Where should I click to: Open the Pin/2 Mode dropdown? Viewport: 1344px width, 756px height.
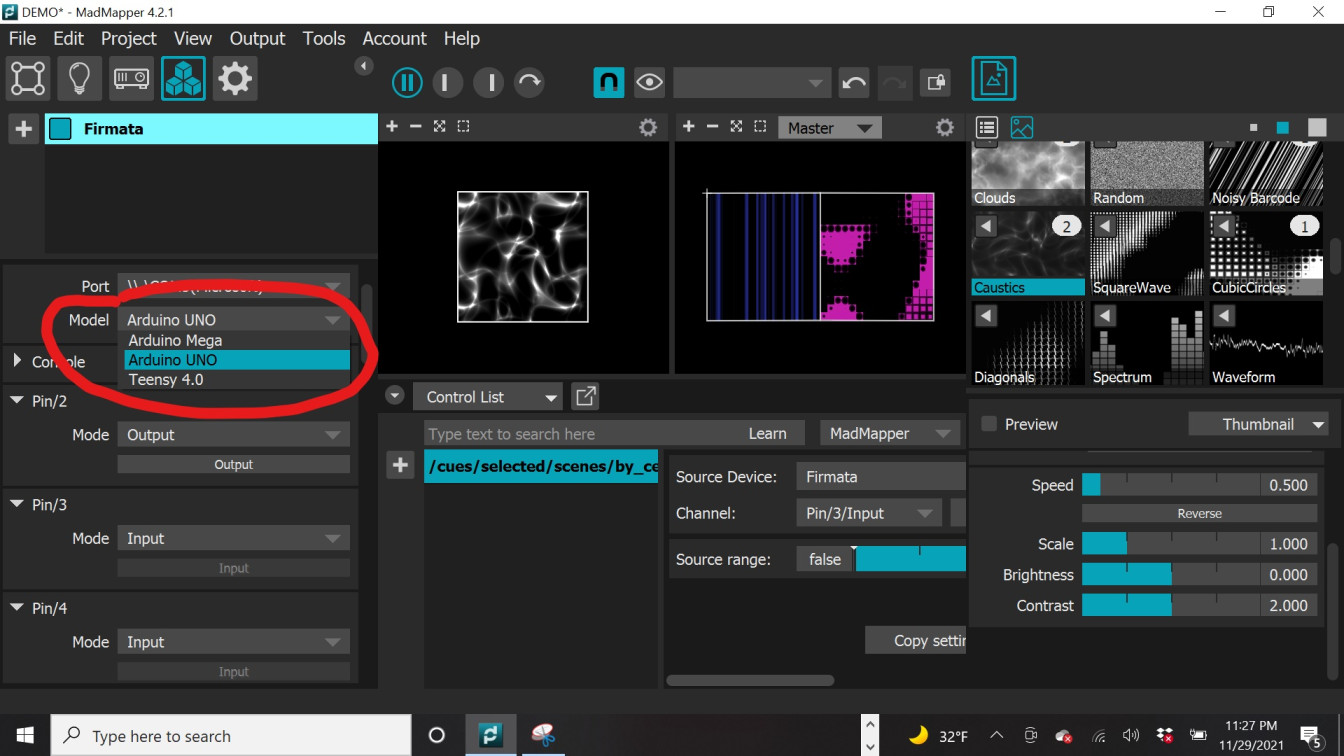[233, 435]
